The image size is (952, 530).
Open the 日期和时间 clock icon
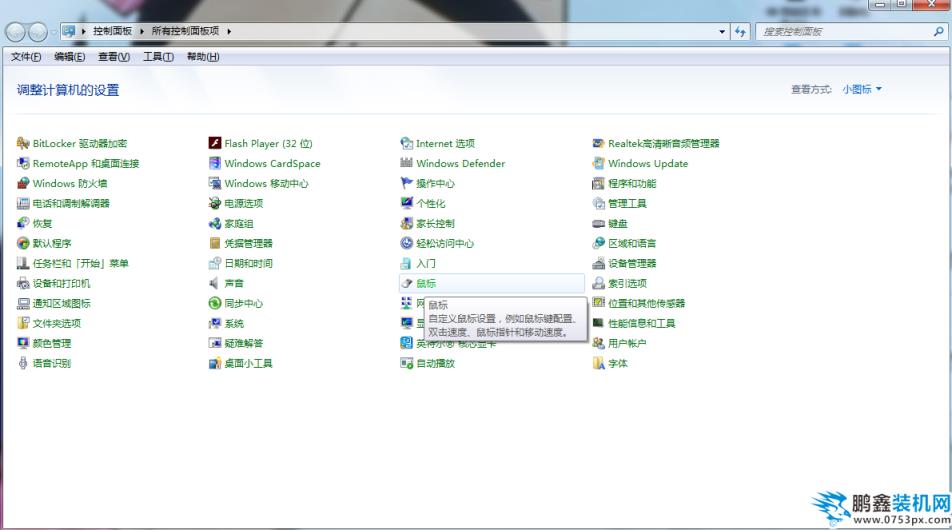[215, 263]
